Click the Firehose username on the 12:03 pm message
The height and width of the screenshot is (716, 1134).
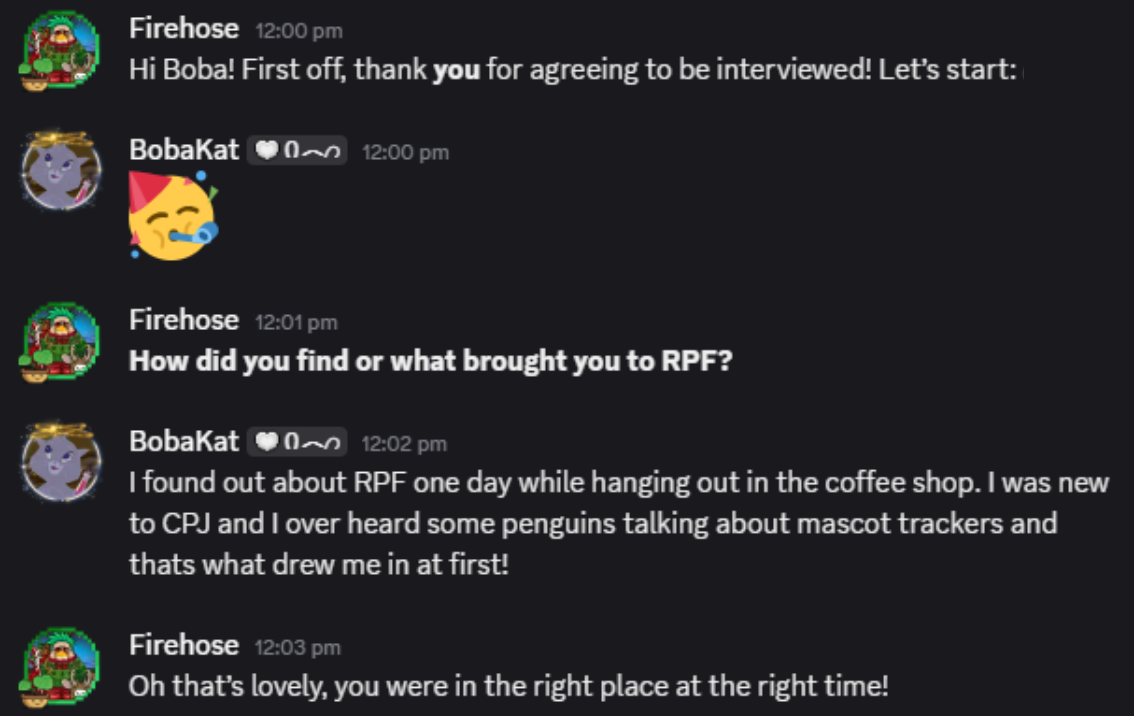point(184,646)
